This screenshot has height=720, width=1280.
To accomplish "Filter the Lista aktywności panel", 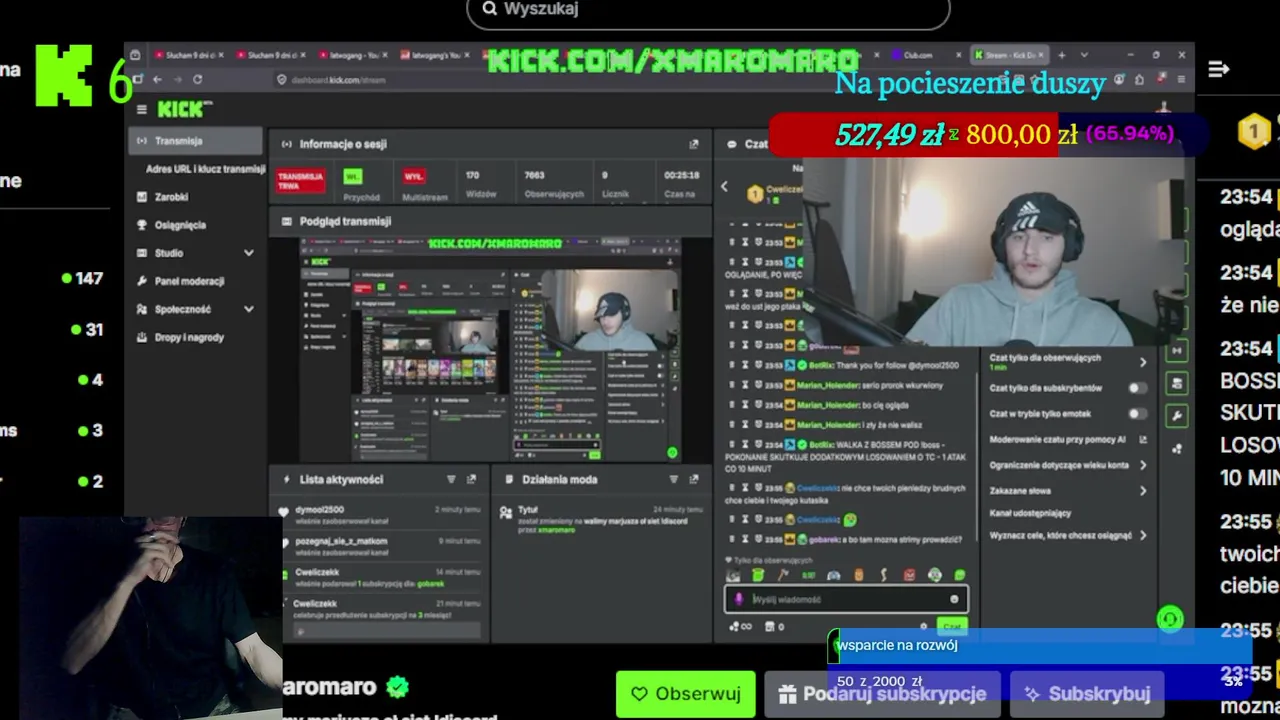I will tap(451, 479).
